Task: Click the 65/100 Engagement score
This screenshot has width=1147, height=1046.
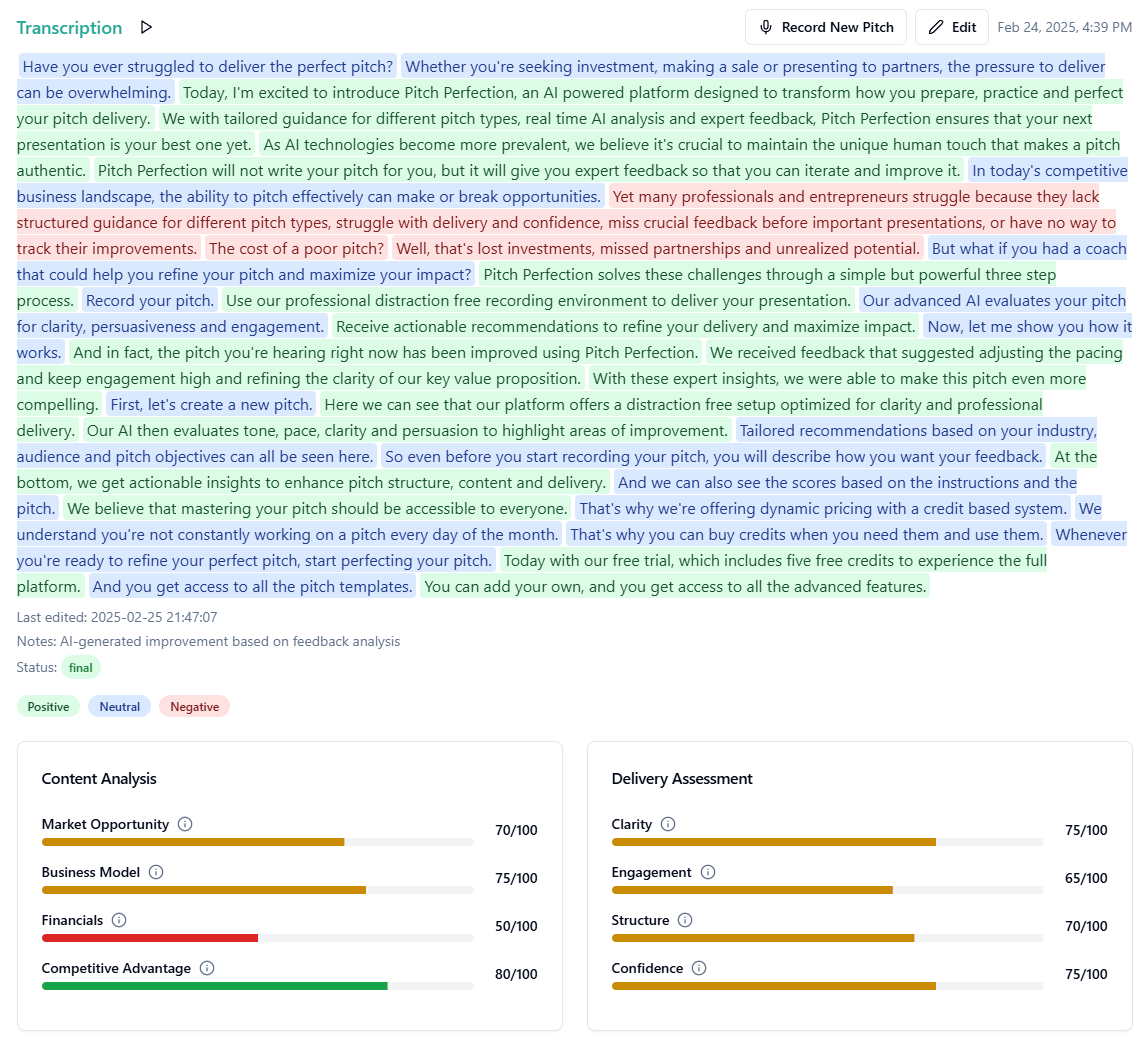Action: 1086,878
